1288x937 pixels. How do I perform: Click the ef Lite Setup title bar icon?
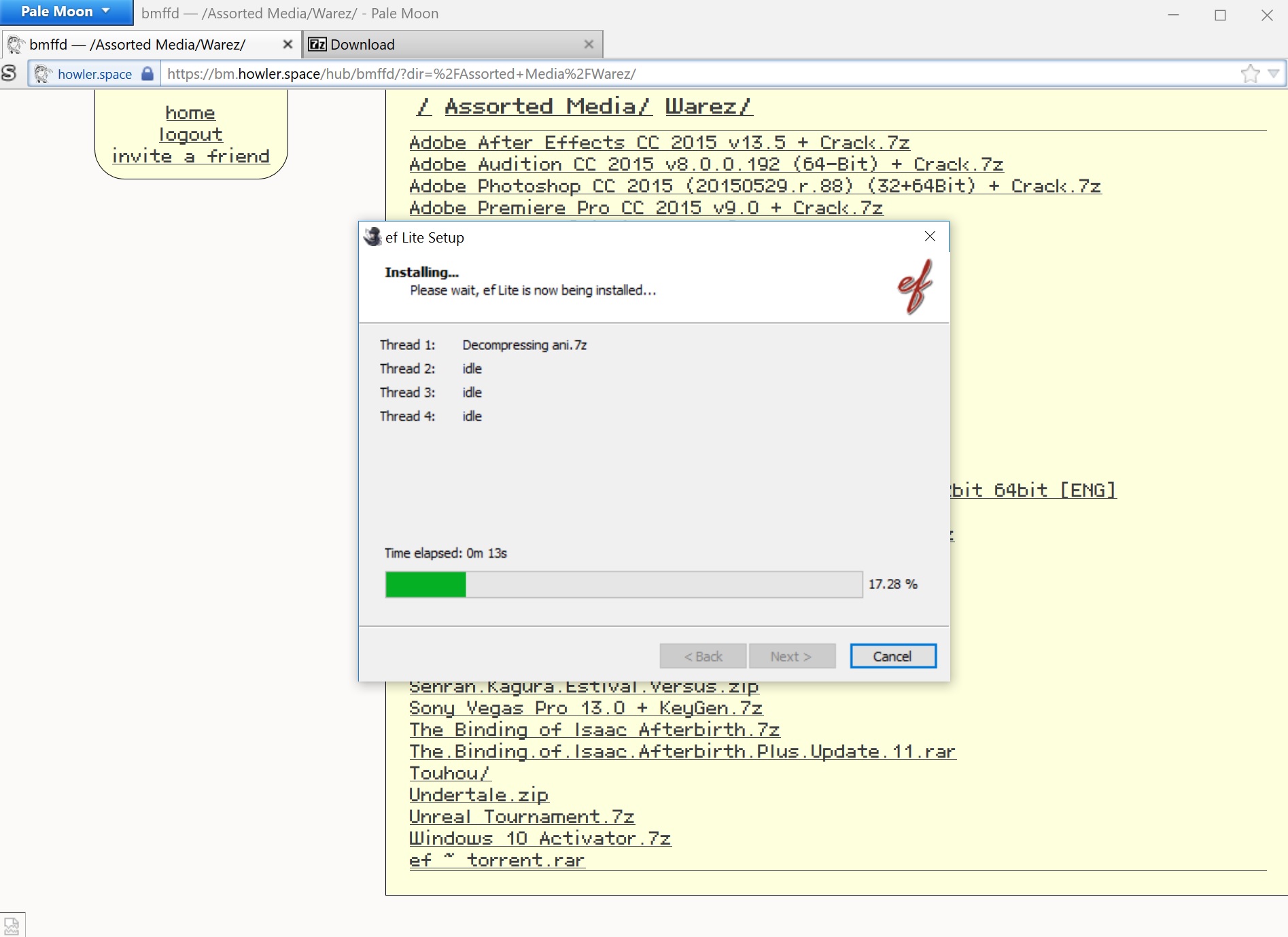372,237
